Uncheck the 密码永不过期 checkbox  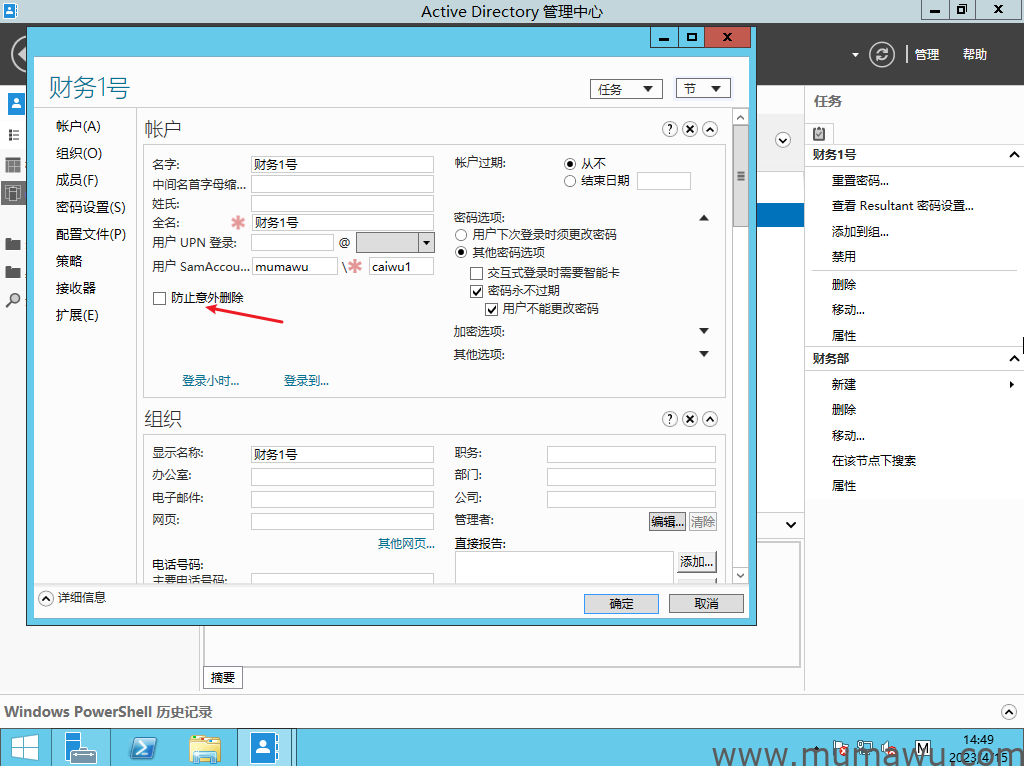click(x=477, y=291)
